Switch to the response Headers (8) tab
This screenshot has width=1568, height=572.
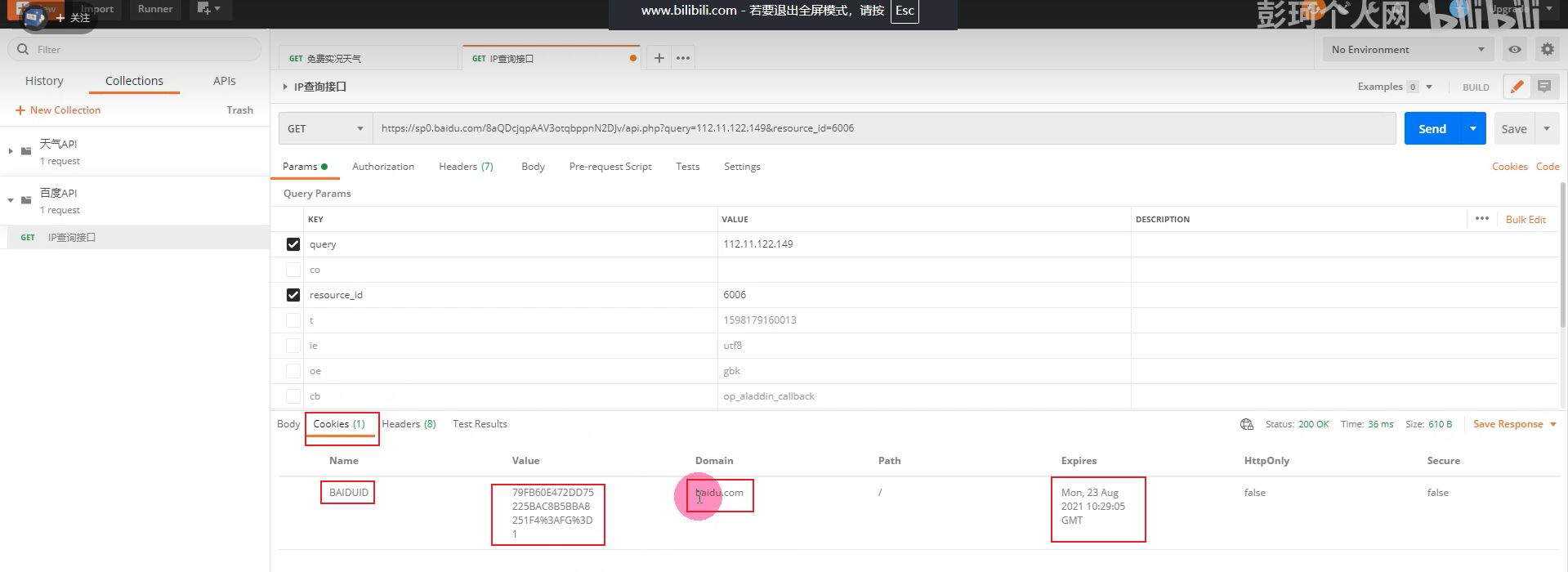[x=409, y=424]
